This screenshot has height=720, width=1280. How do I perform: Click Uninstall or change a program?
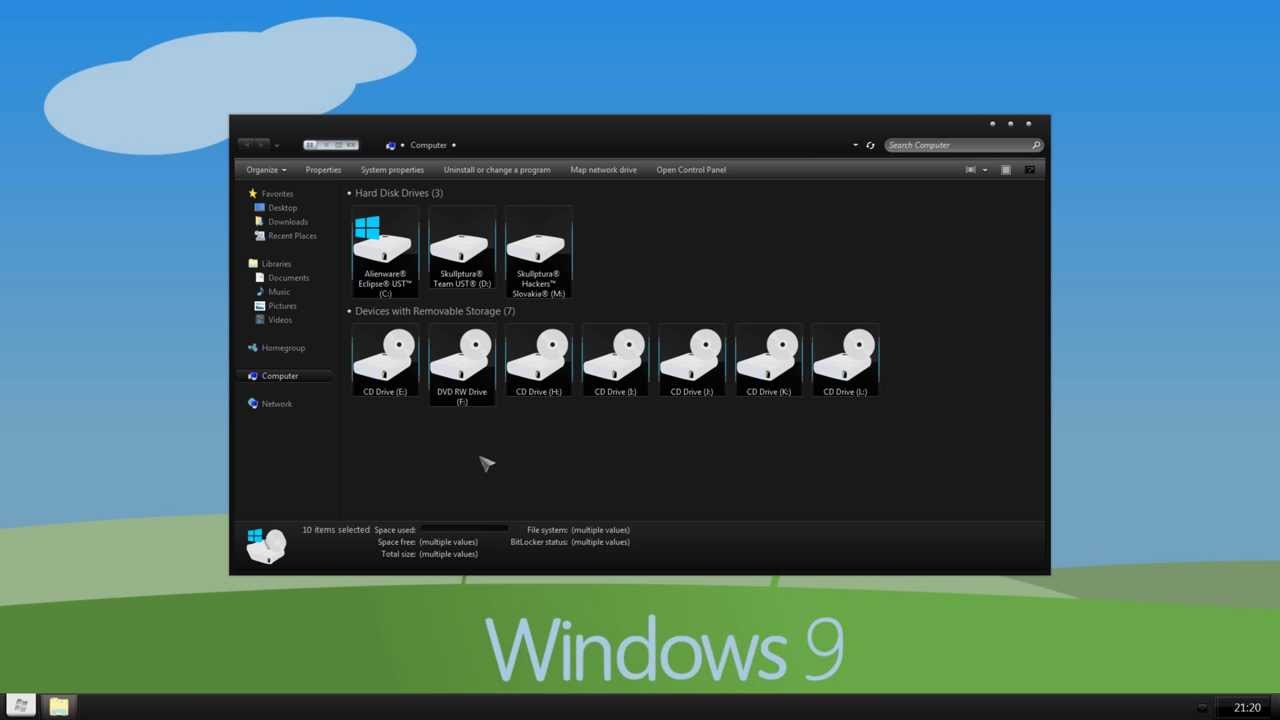497,170
